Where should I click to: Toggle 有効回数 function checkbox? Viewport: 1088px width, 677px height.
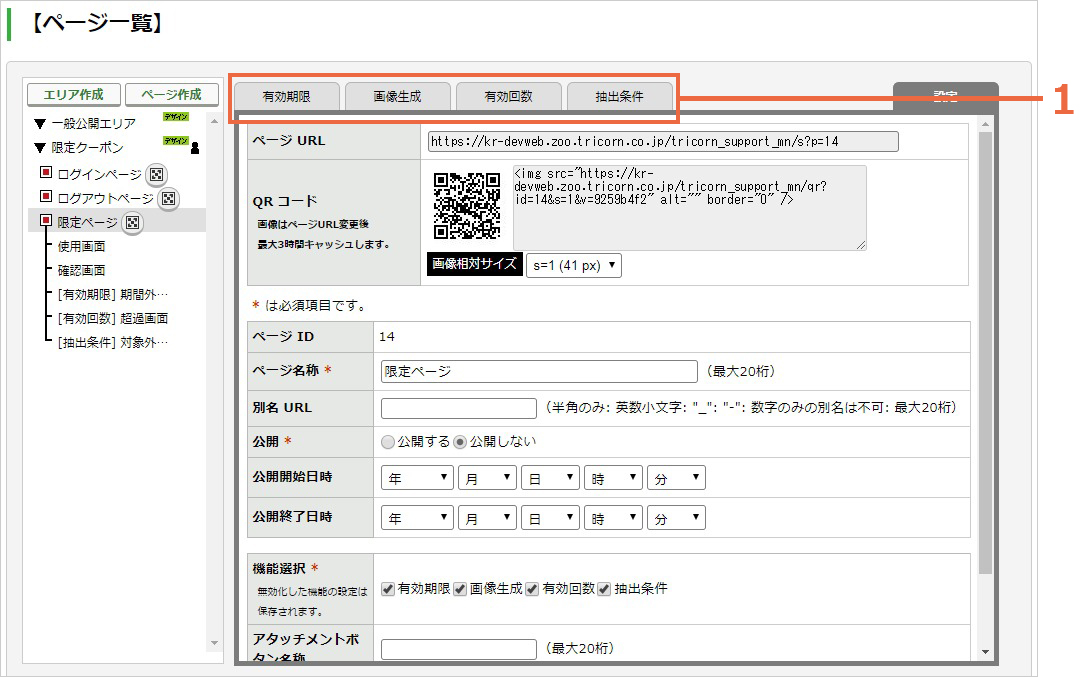click(x=532, y=589)
